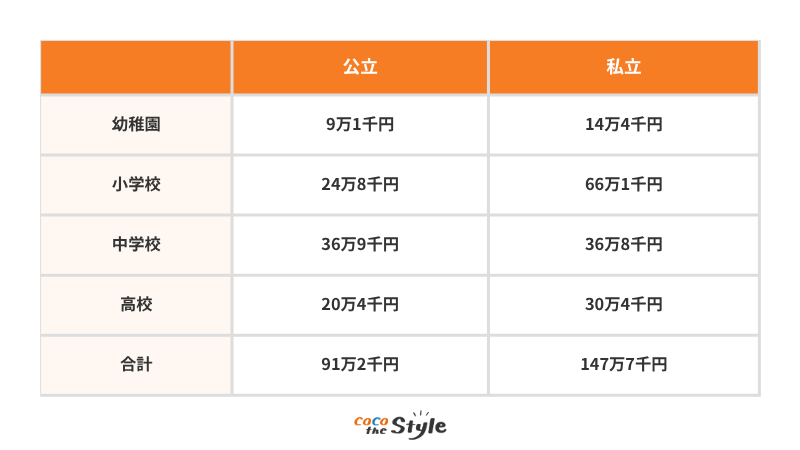
Task: Select the 36万9千円 cell
Action: 360,245
